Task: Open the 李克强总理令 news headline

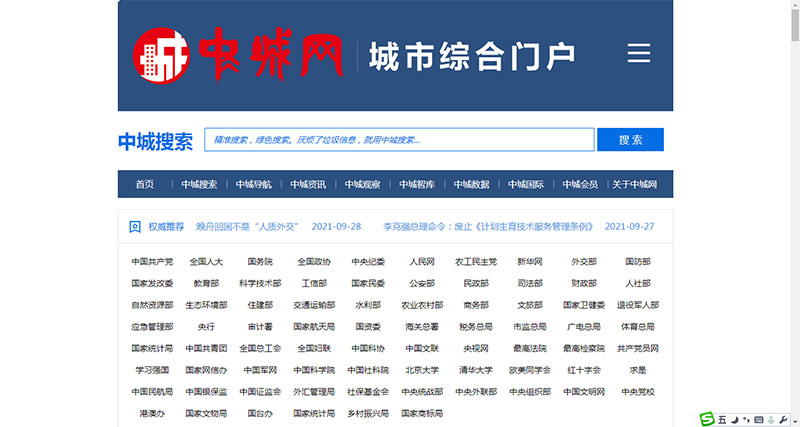Action: [489, 227]
